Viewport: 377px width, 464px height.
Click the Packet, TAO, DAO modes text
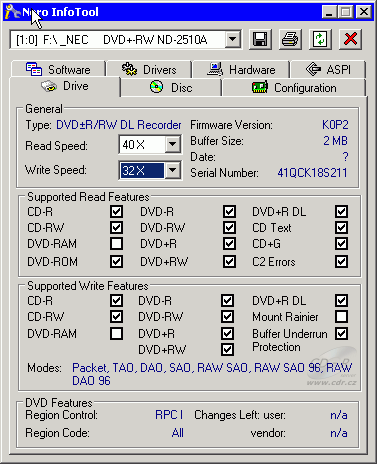pyautogui.click(x=212, y=374)
